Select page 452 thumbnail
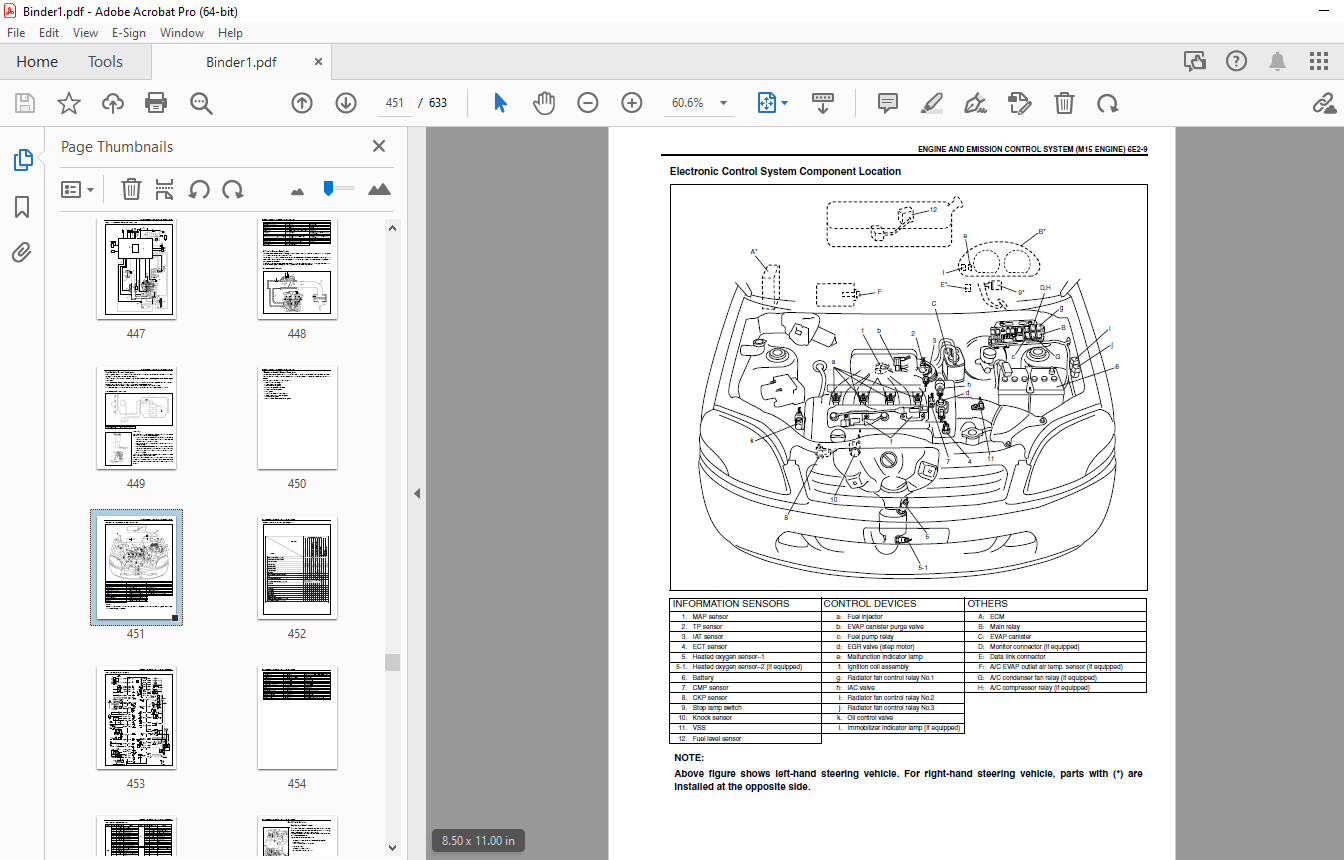The image size is (1344, 860). tap(297, 568)
